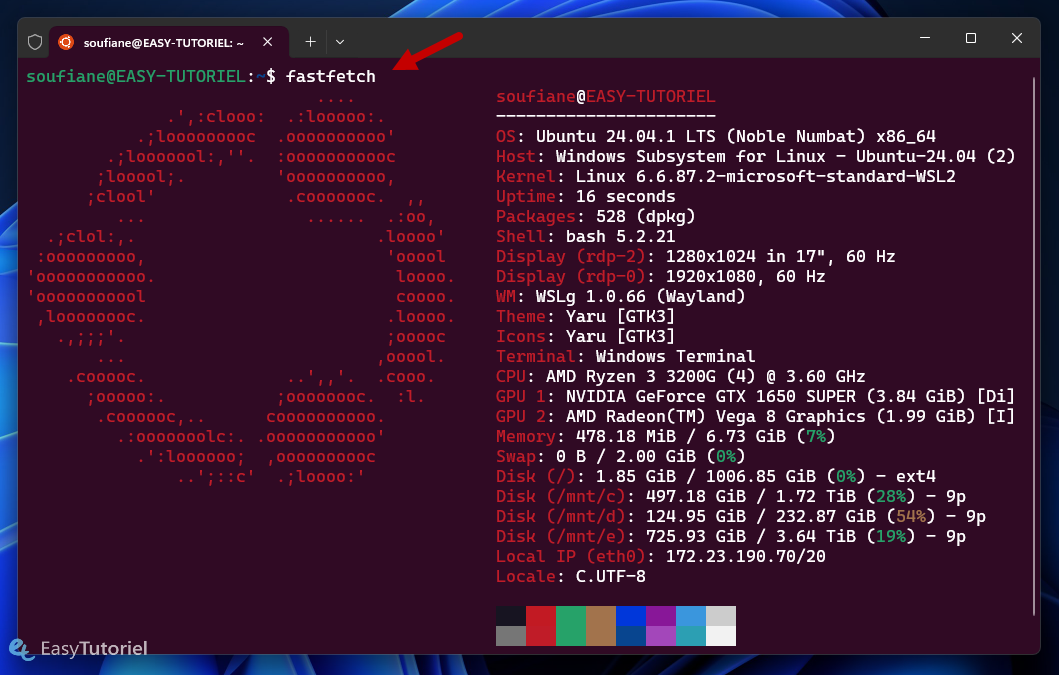The image size is (1059, 675).
Task: Click the magenta swatch in the color palette
Action: pyautogui.click(x=661, y=625)
